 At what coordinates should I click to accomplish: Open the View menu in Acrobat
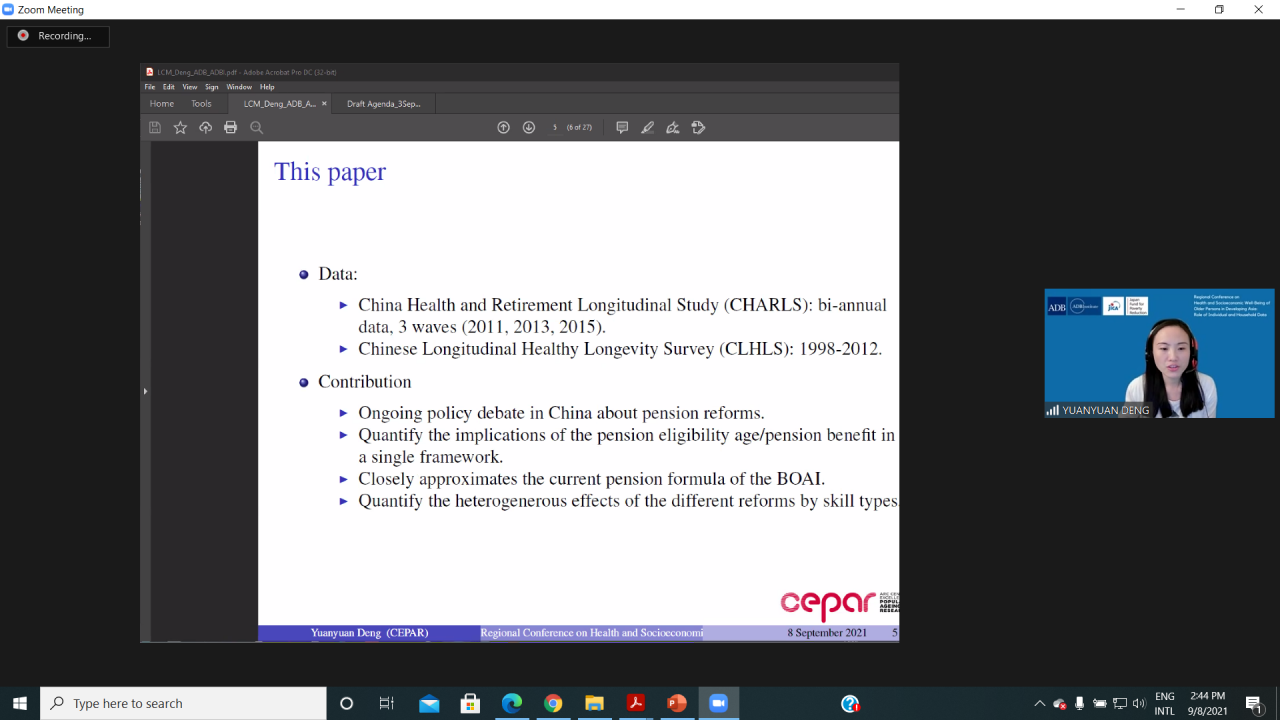point(190,87)
